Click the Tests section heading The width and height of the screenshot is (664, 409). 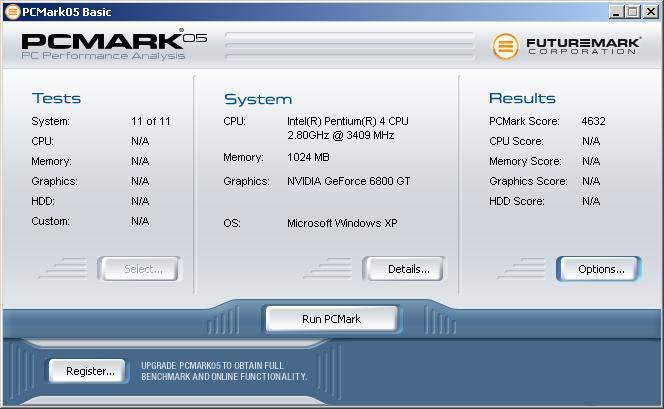click(x=56, y=98)
